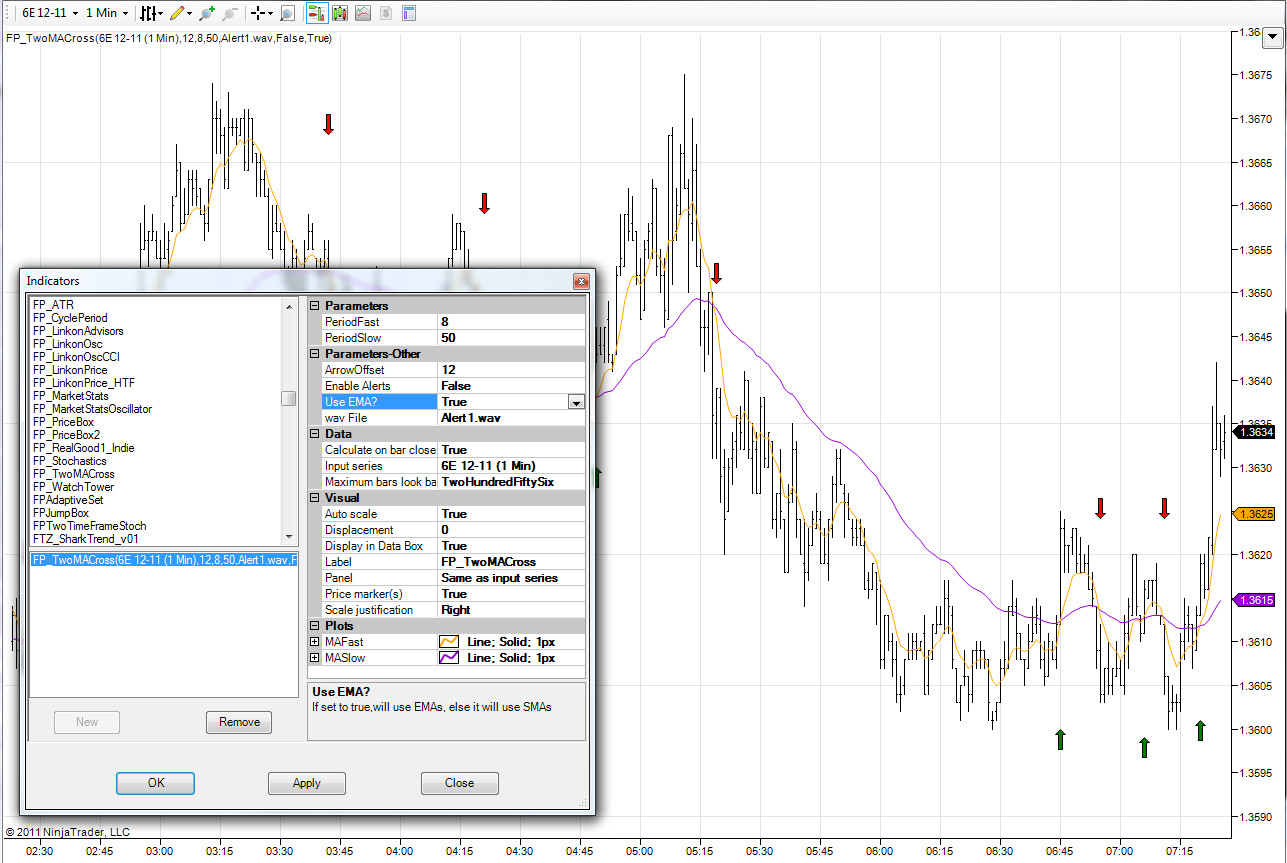
Task: Click the dollar-sign Strategies icon
Action: point(386,13)
